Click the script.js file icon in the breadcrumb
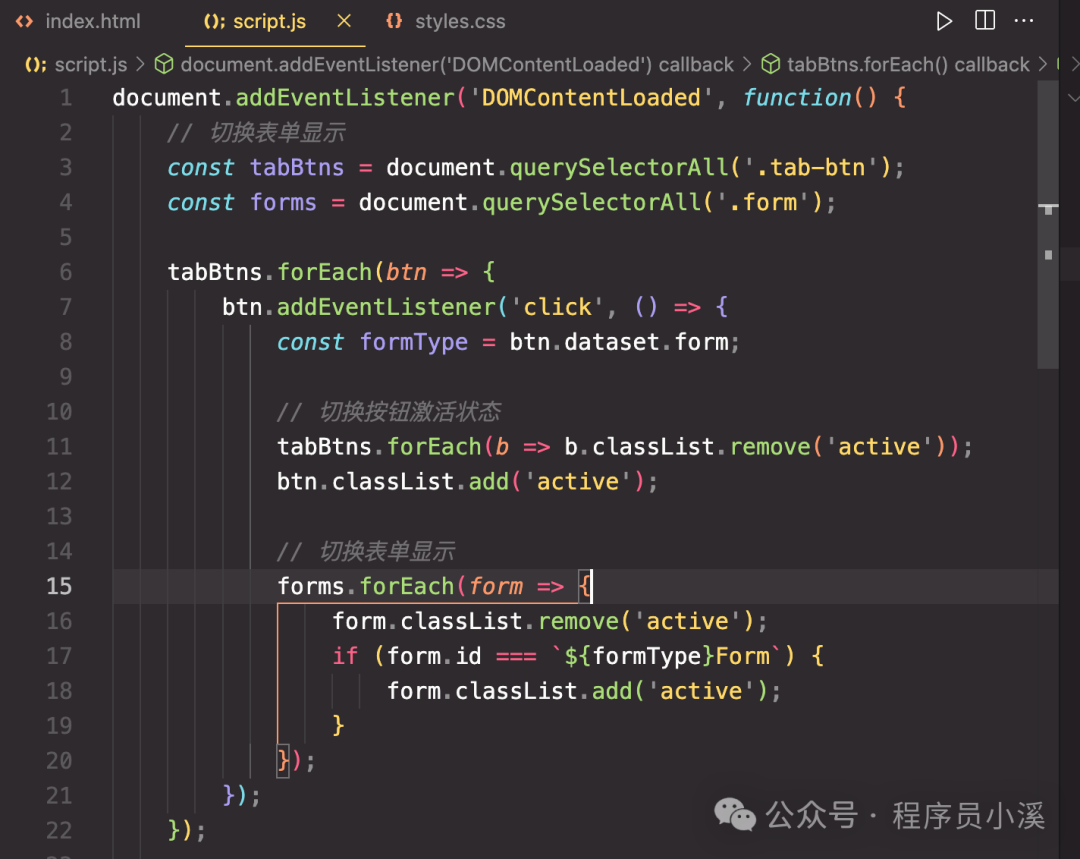Viewport: 1080px width, 859px height. coord(35,65)
